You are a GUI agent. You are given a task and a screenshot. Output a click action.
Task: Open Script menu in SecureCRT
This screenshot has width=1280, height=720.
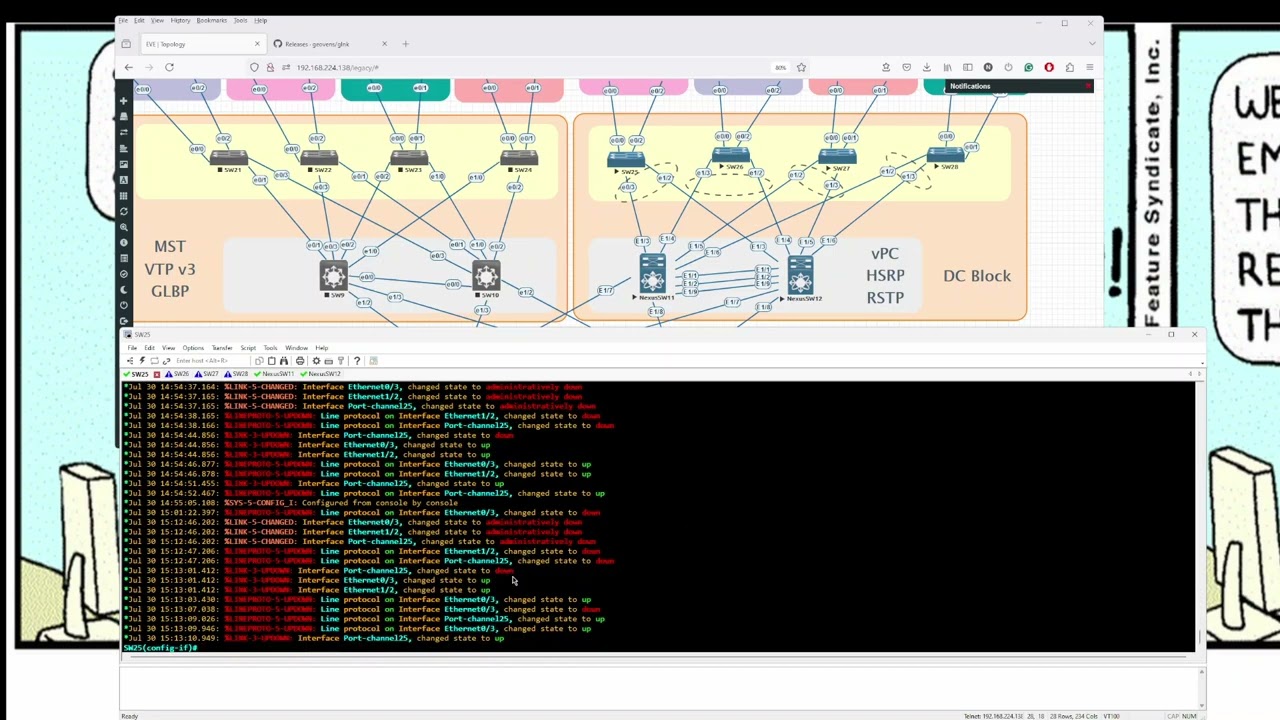tap(248, 348)
